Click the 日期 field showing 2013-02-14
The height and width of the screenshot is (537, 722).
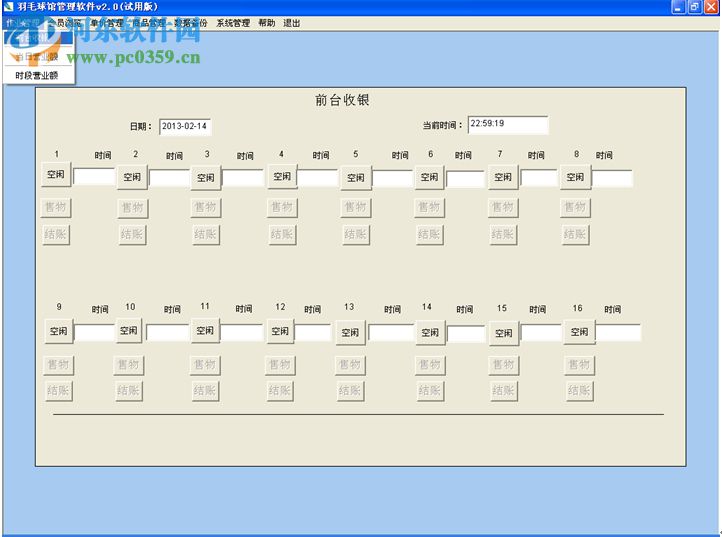pos(185,127)
